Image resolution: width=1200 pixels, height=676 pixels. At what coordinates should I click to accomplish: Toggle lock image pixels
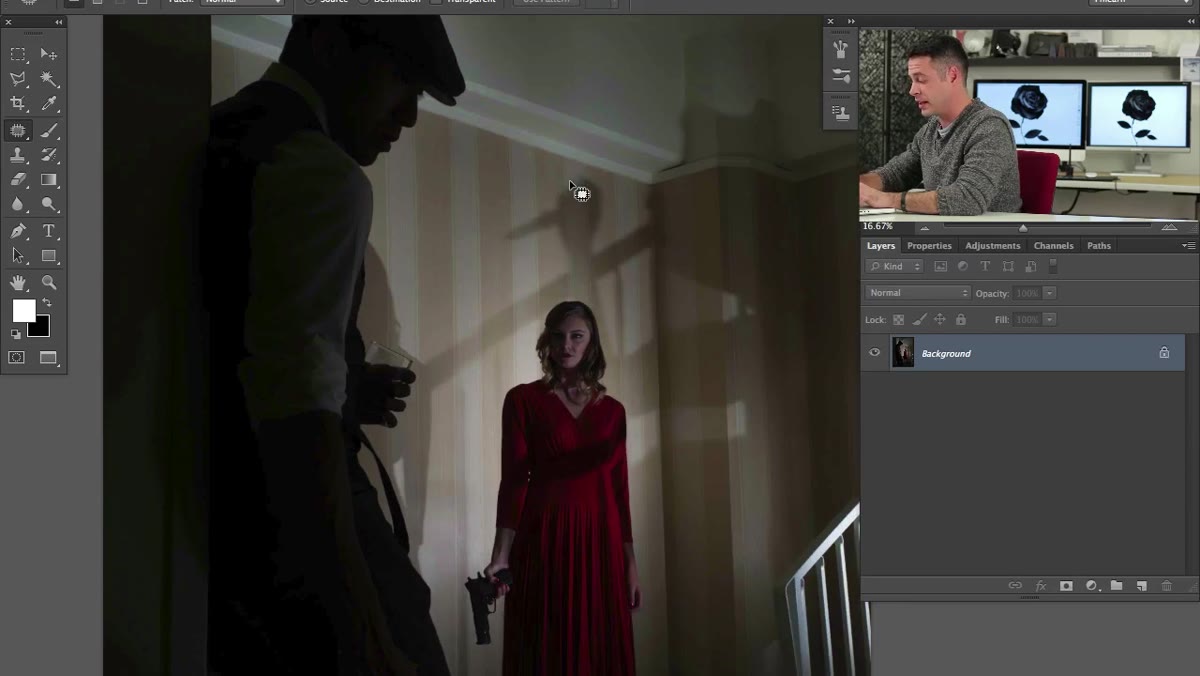pos(919,320)
